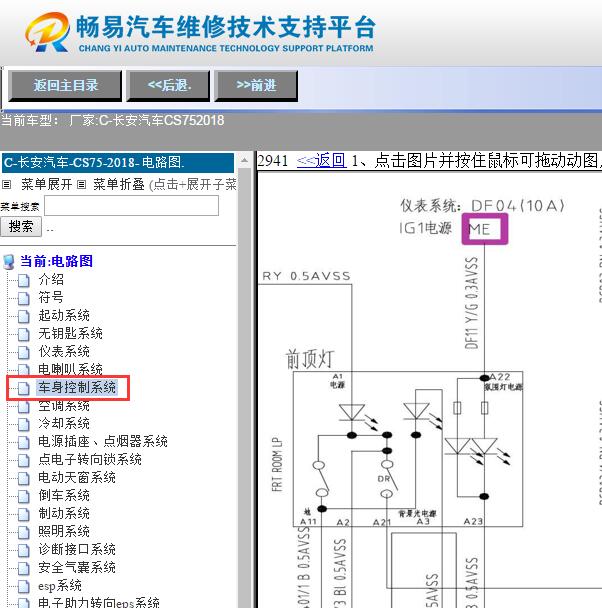Select 安全气囊系统 in the tree
Viewport: 602px width, 608px height.
pos(77,568)
